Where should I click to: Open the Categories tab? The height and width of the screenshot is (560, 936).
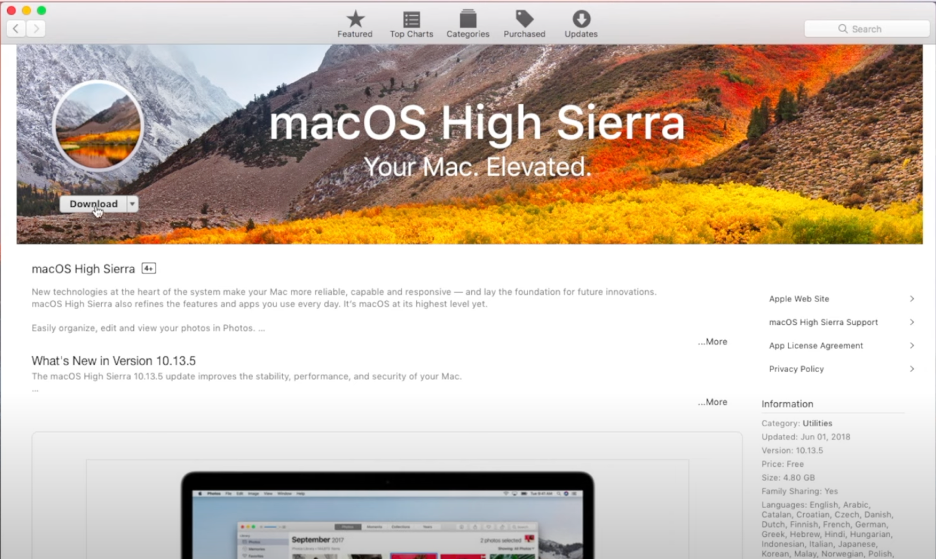(467, 24)
